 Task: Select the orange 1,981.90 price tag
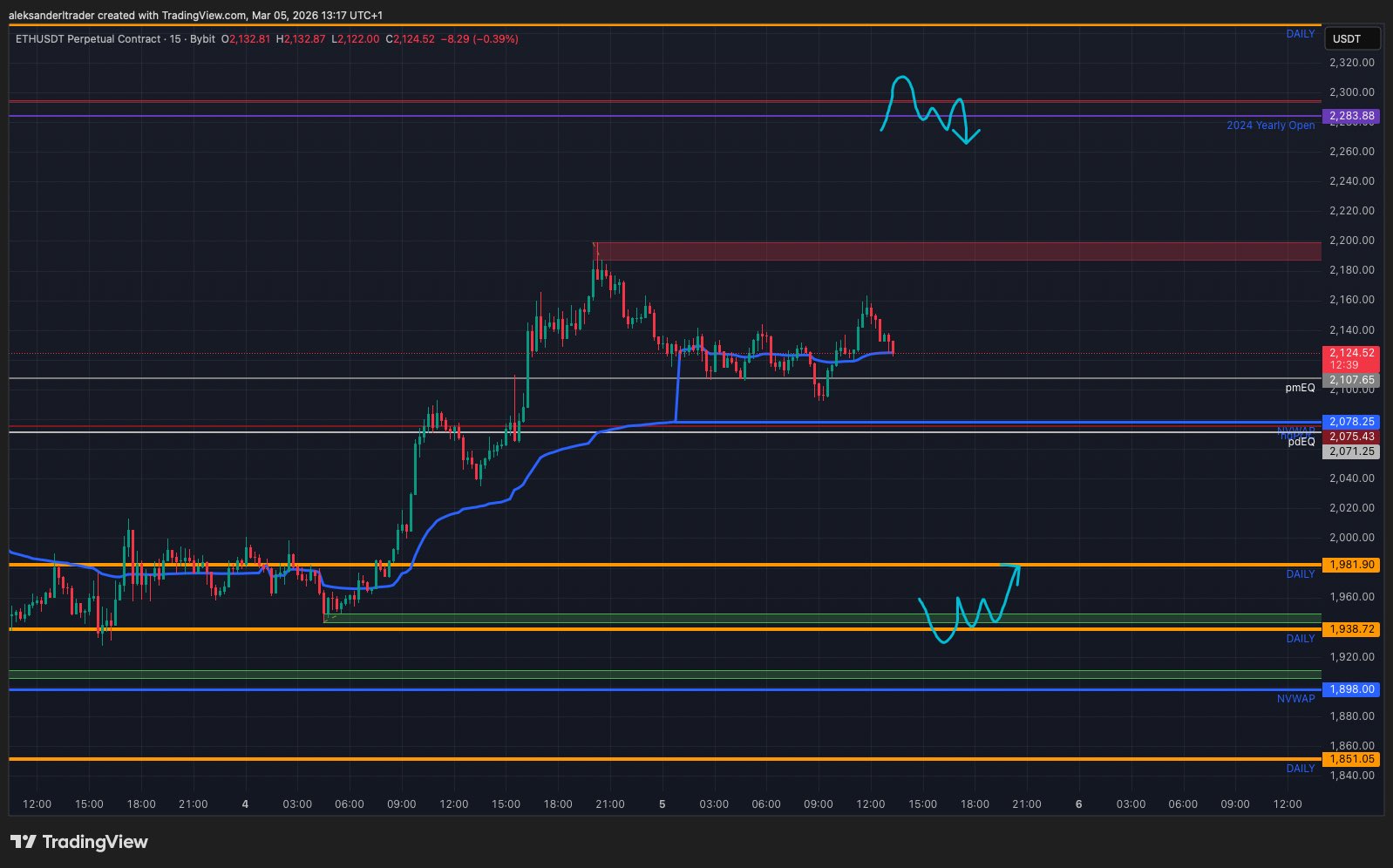pyautogui.click(x=1350, y=565)
